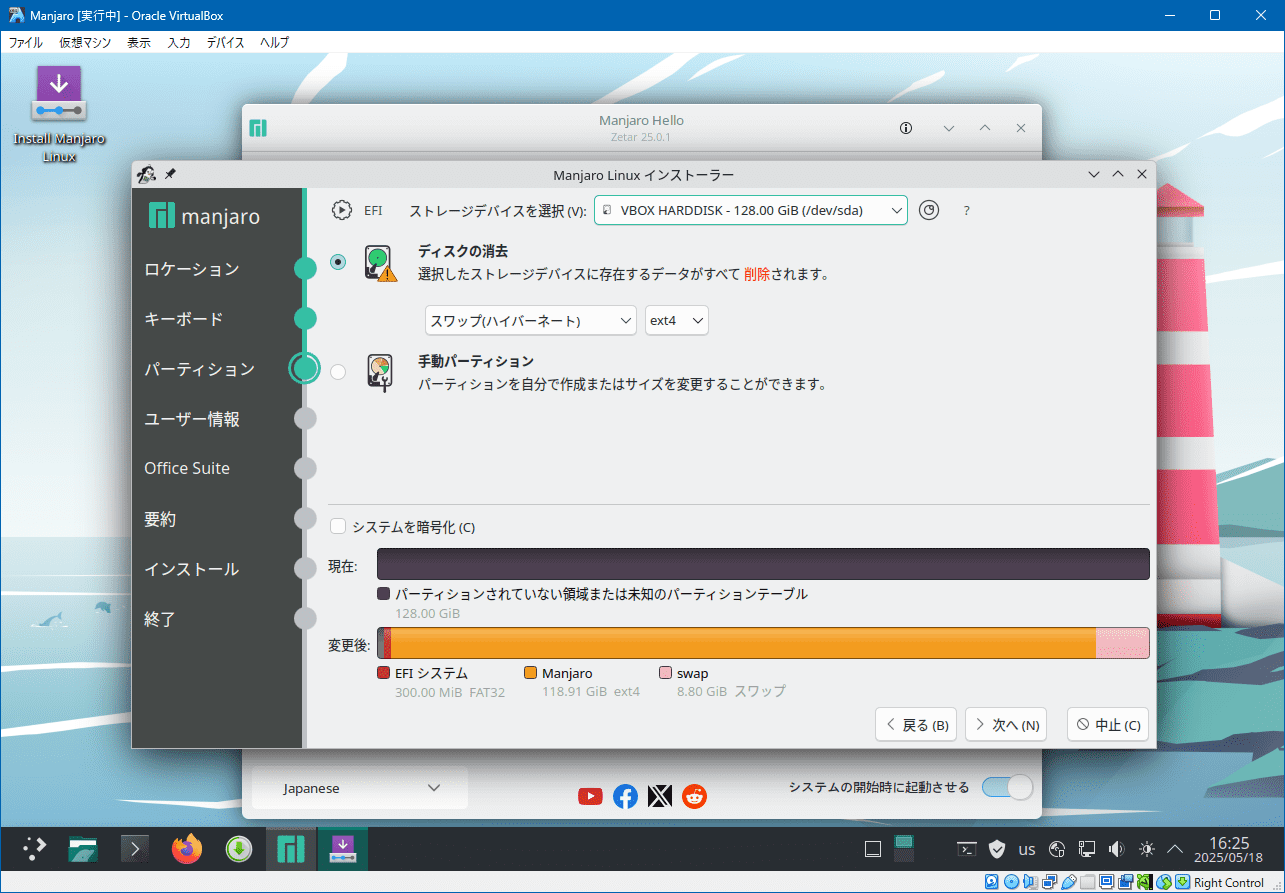The width and height of the screenshot is (1285, 893).
Task: Click the 中止 (C) button
Action: click(x=1108, y=725)
